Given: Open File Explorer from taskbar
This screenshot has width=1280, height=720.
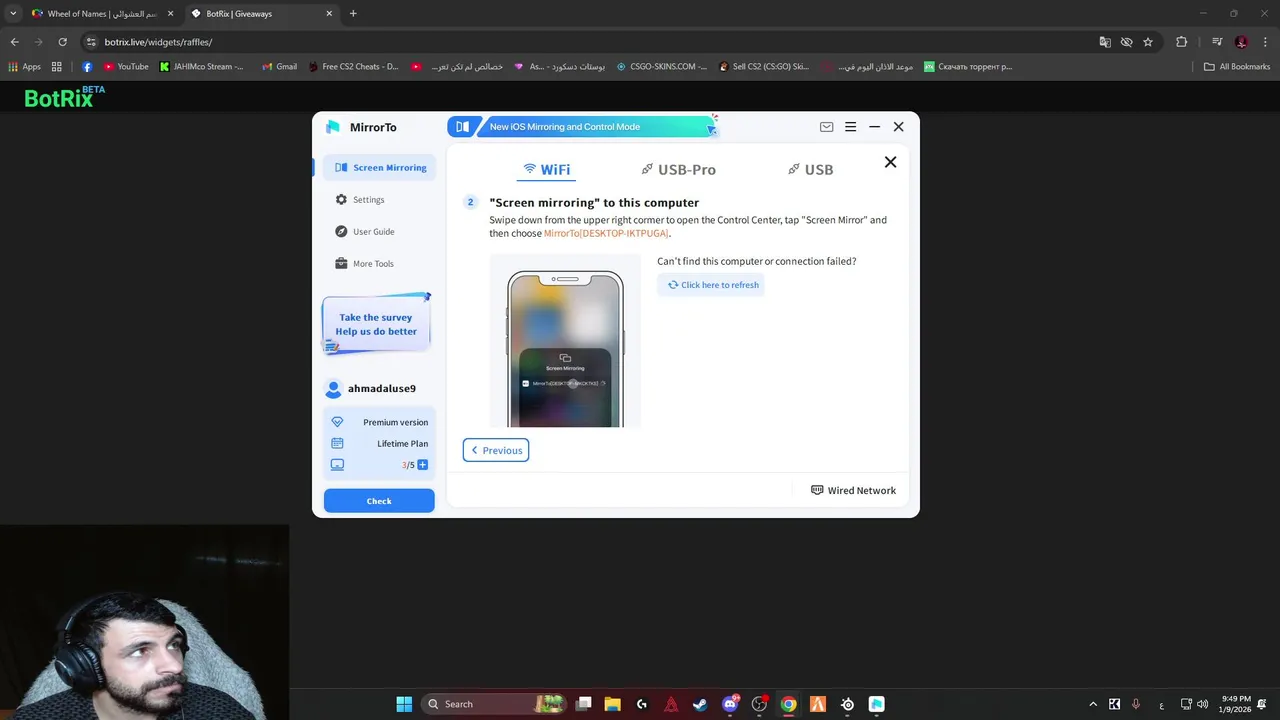Looking at the screenshot, I should pos(613,704).
